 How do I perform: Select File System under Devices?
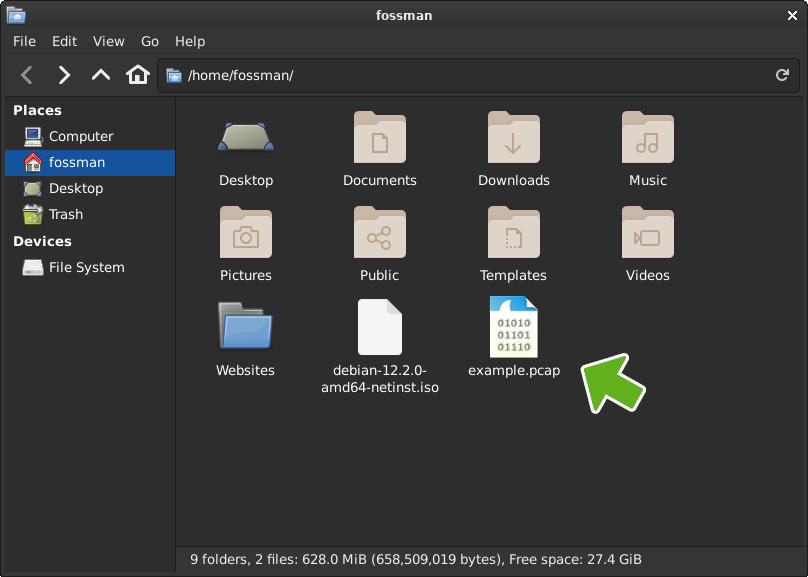pyautogui.click(x=86, y=267)
